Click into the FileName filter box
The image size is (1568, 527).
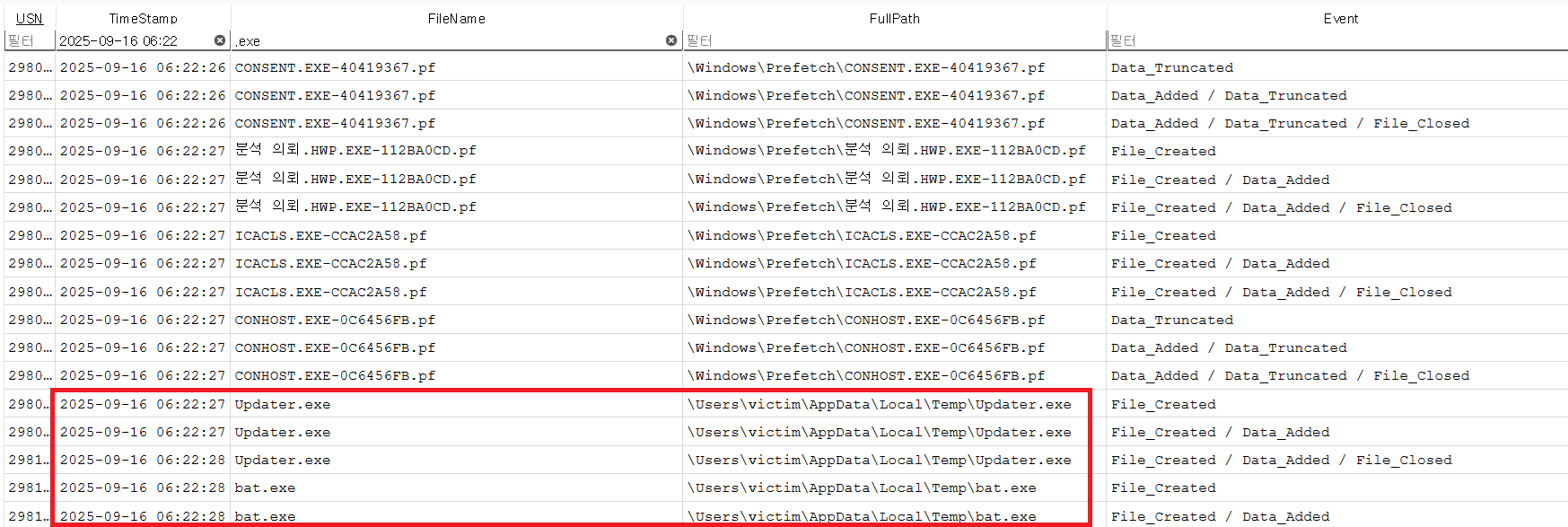click(x=449, y=40)
